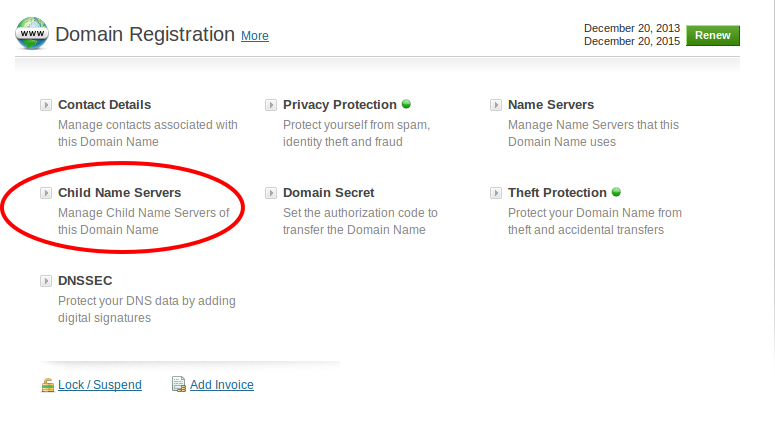Open the Child Name Servers heading
This screenshot has height=448, width=775.
point(119,193)
